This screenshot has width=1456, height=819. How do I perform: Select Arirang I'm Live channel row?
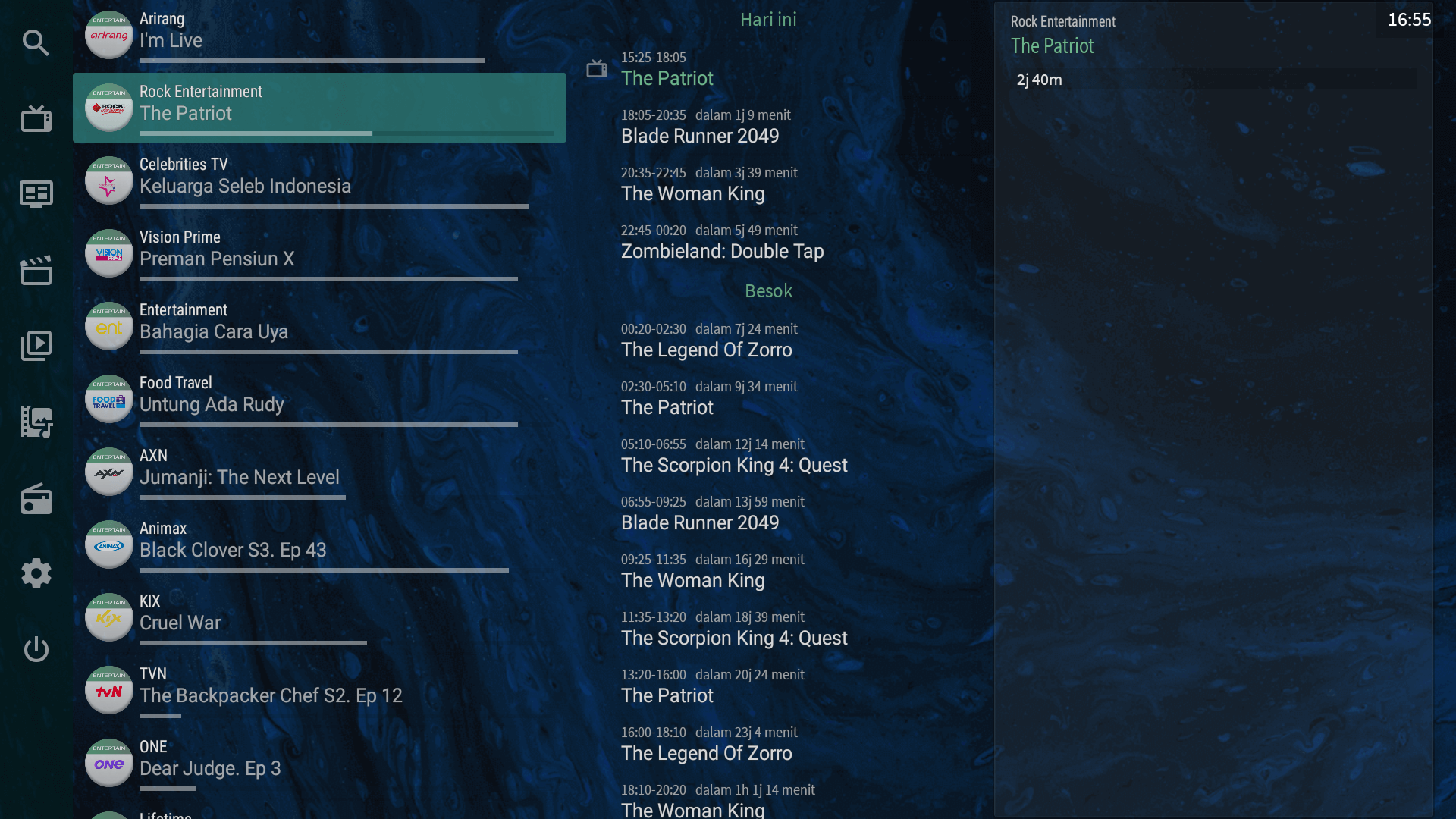click(319, 35)
